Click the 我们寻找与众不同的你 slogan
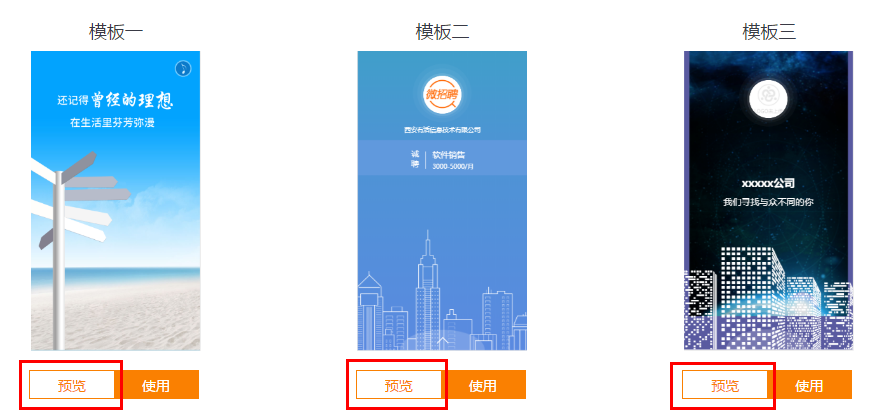The height and width of the screenshot is (412, 881). pyautogui.click(x=768, y=202)
